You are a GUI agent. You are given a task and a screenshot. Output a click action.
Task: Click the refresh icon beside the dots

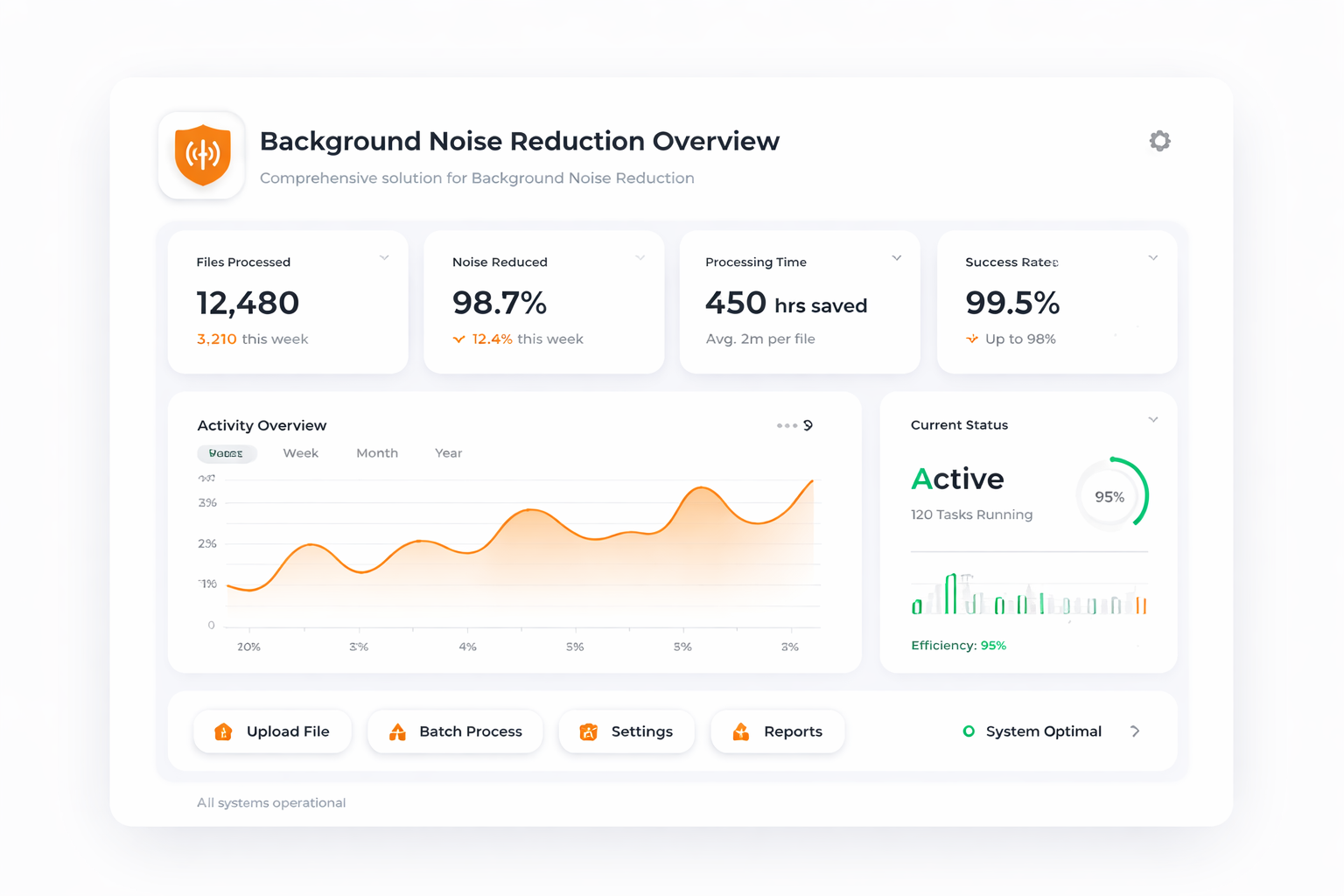point(808,425)
